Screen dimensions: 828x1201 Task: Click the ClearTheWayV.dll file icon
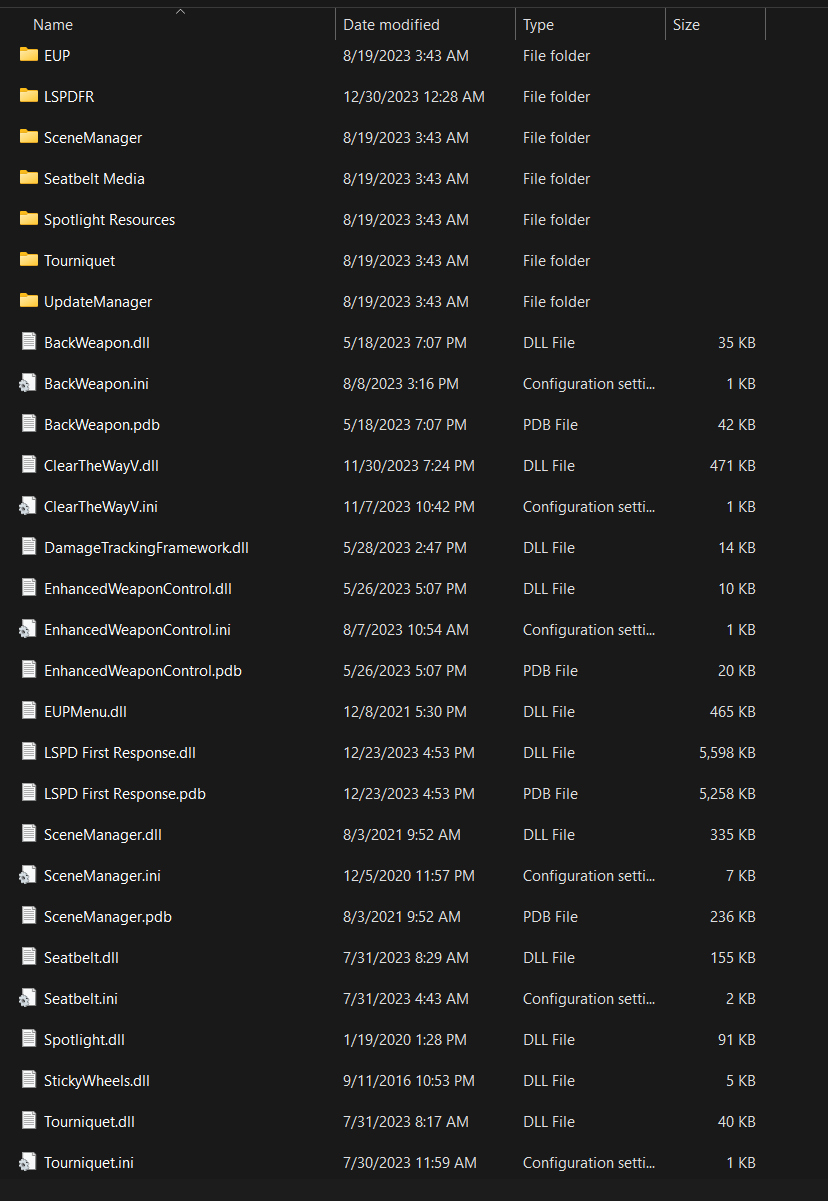tap(28, 465)
